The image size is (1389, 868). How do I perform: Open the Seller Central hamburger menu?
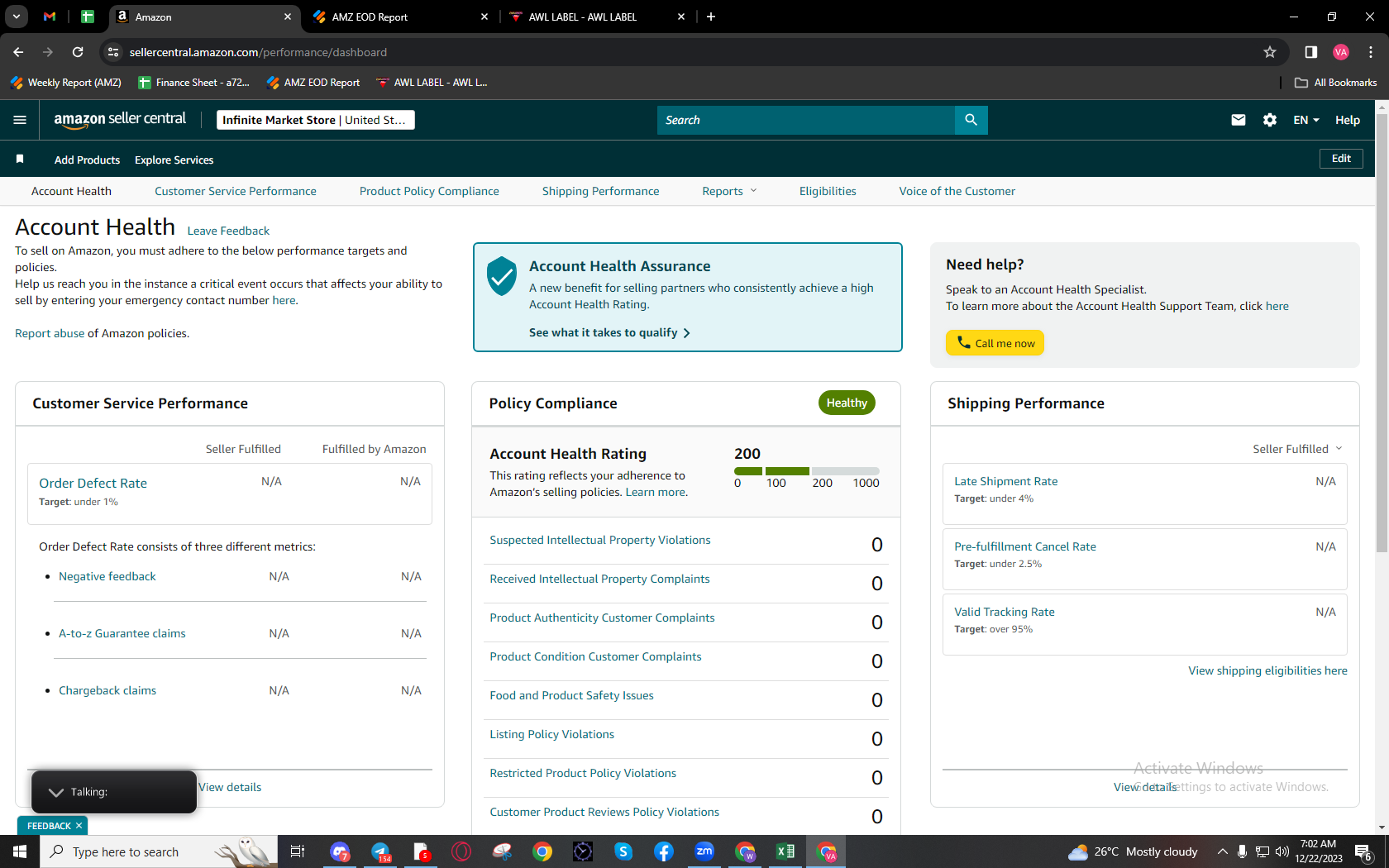[x=20, y=120]
